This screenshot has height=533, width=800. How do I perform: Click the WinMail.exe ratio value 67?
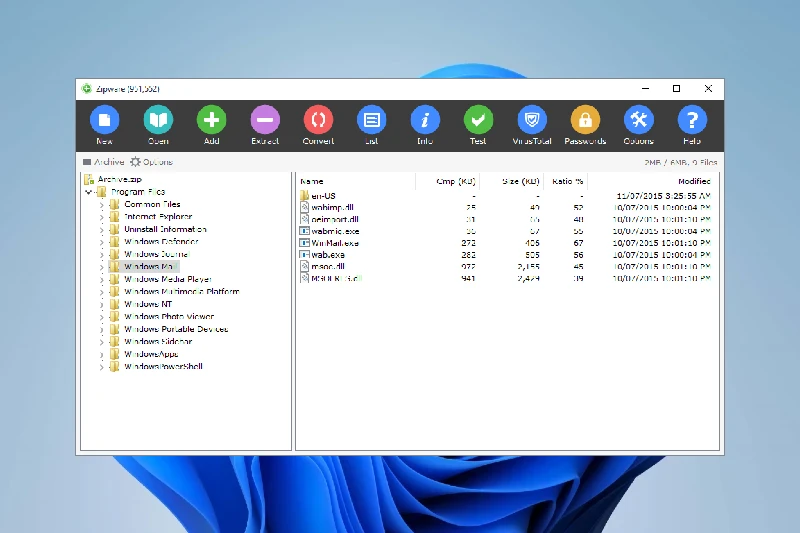tap(578, 243)
